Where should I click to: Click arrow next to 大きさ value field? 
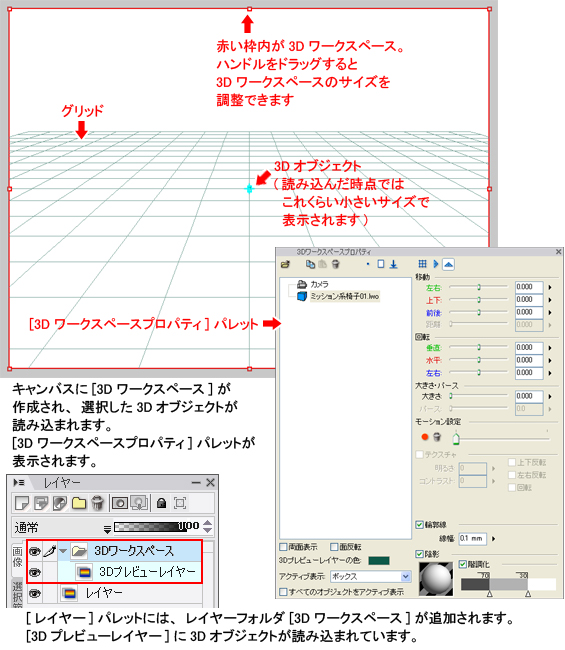click(x=550, y=396)
